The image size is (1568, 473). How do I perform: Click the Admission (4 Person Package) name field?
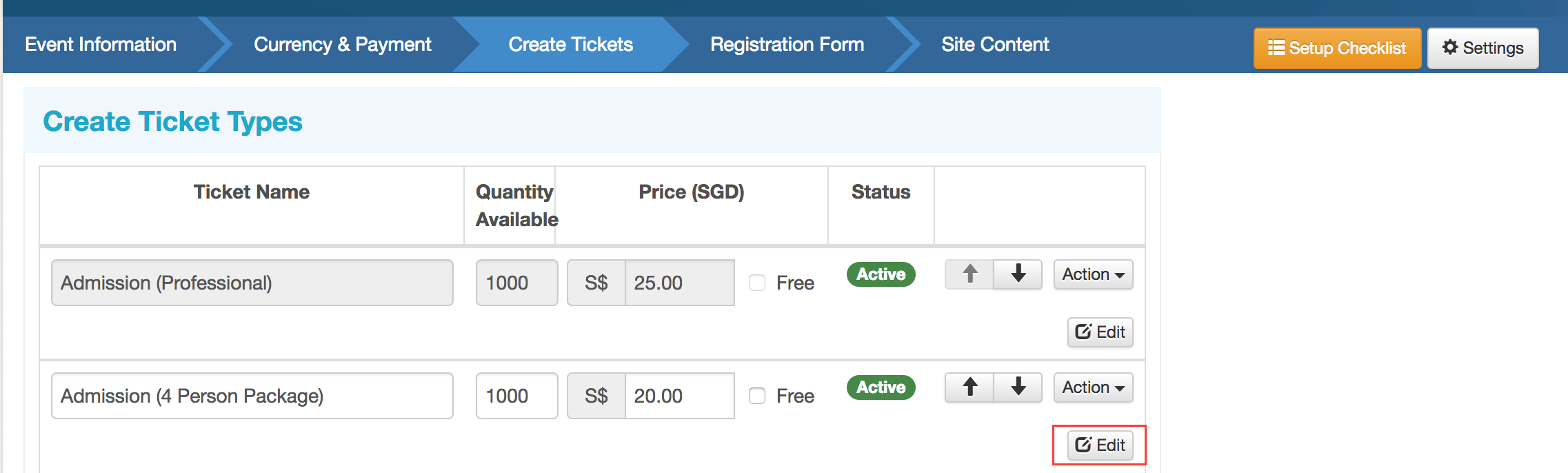click(252, 396)
